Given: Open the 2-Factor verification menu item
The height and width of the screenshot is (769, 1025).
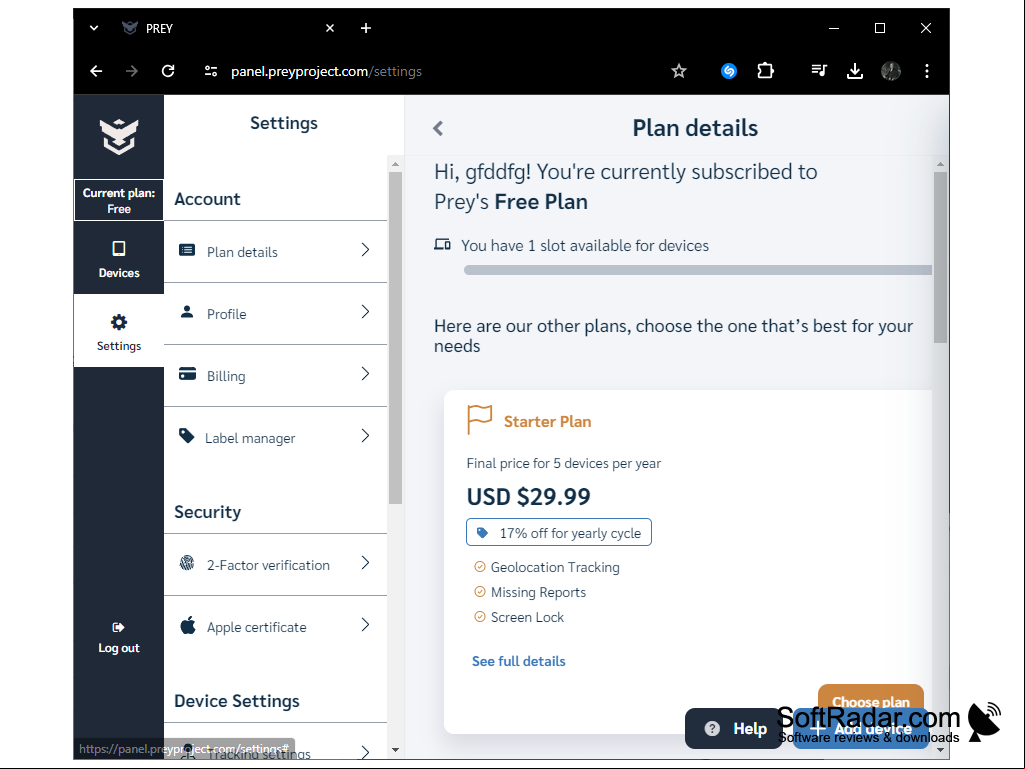Looking at the screenshot, I should tap(275, 564).
